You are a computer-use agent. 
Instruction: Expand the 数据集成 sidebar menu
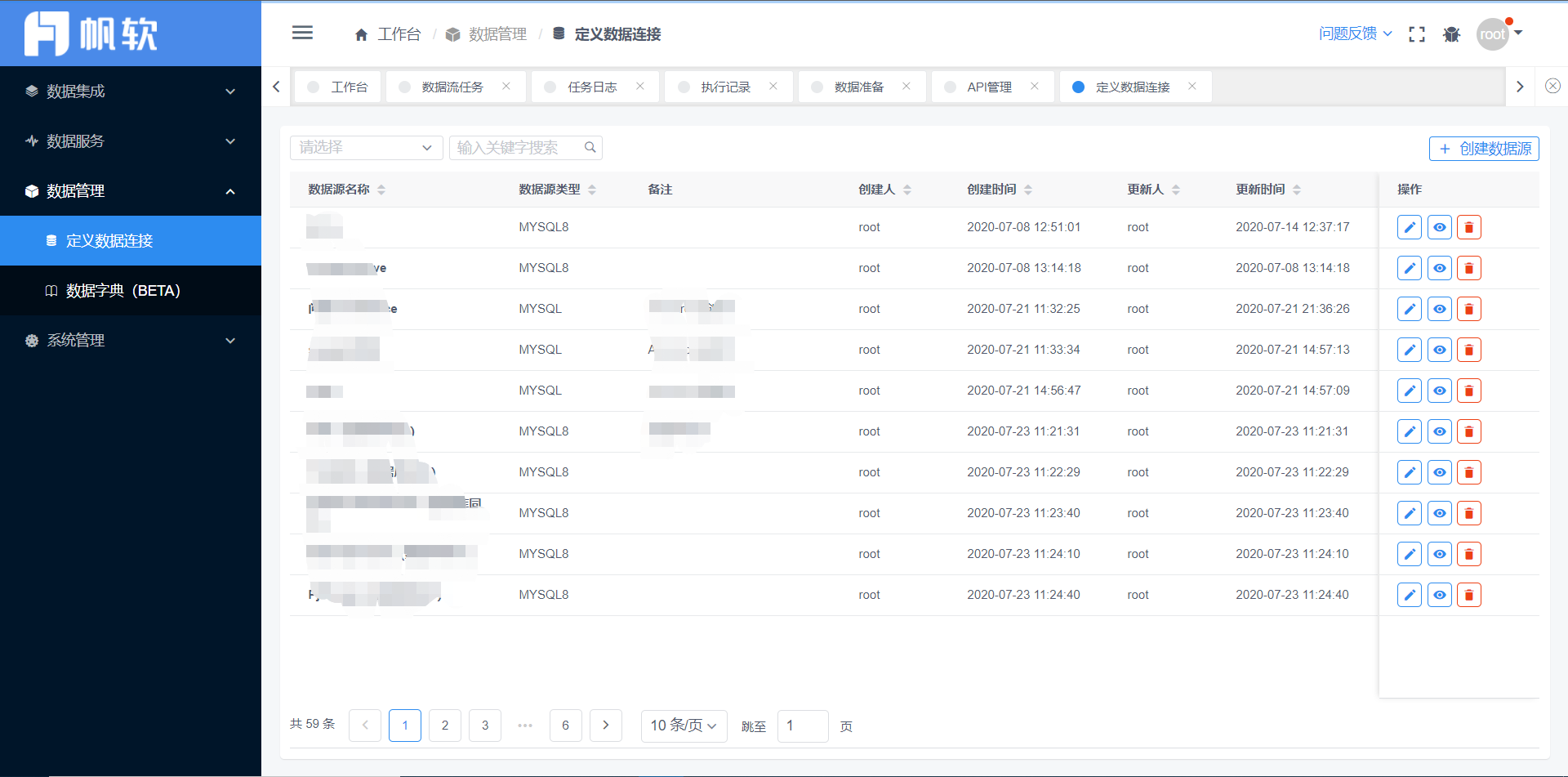click(x=131, y=92)
